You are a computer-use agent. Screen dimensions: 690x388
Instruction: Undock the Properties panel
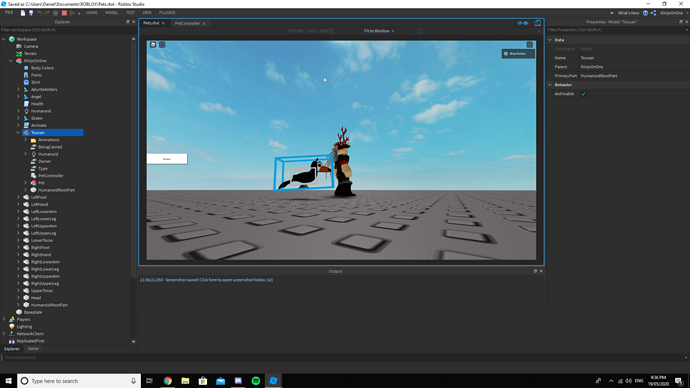[681, 22]
